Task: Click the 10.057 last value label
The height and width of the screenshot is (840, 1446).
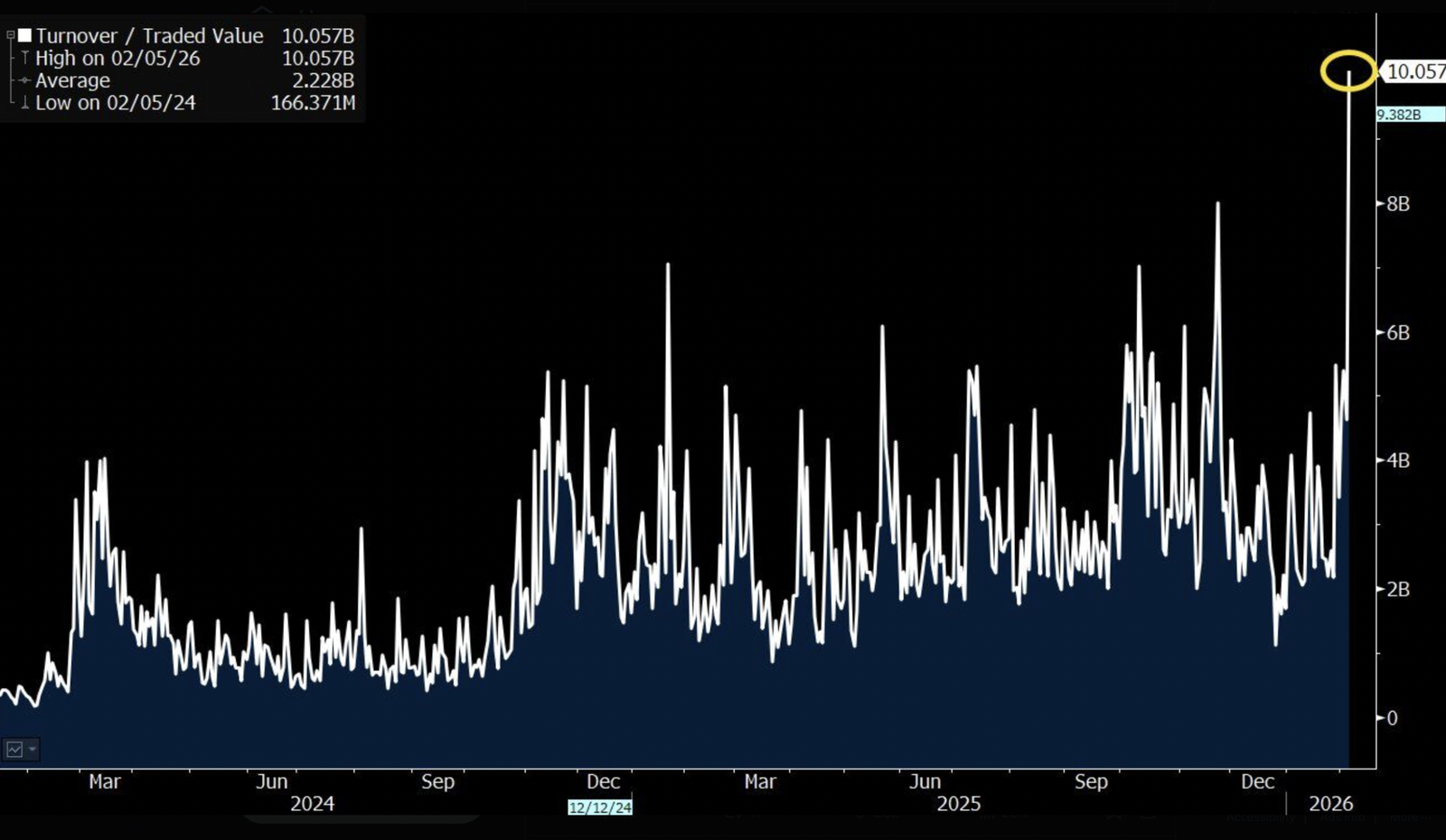Action: 1414,71
